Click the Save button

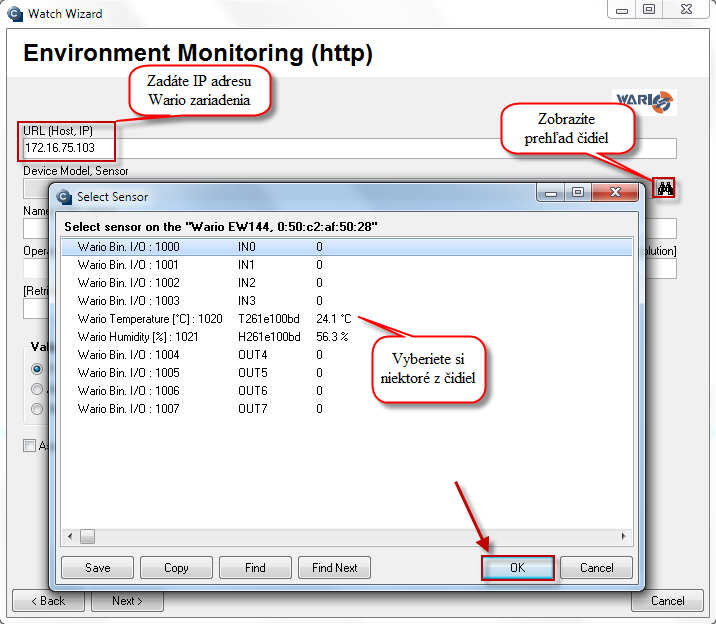pyautogui.click(x=97, y=568)
